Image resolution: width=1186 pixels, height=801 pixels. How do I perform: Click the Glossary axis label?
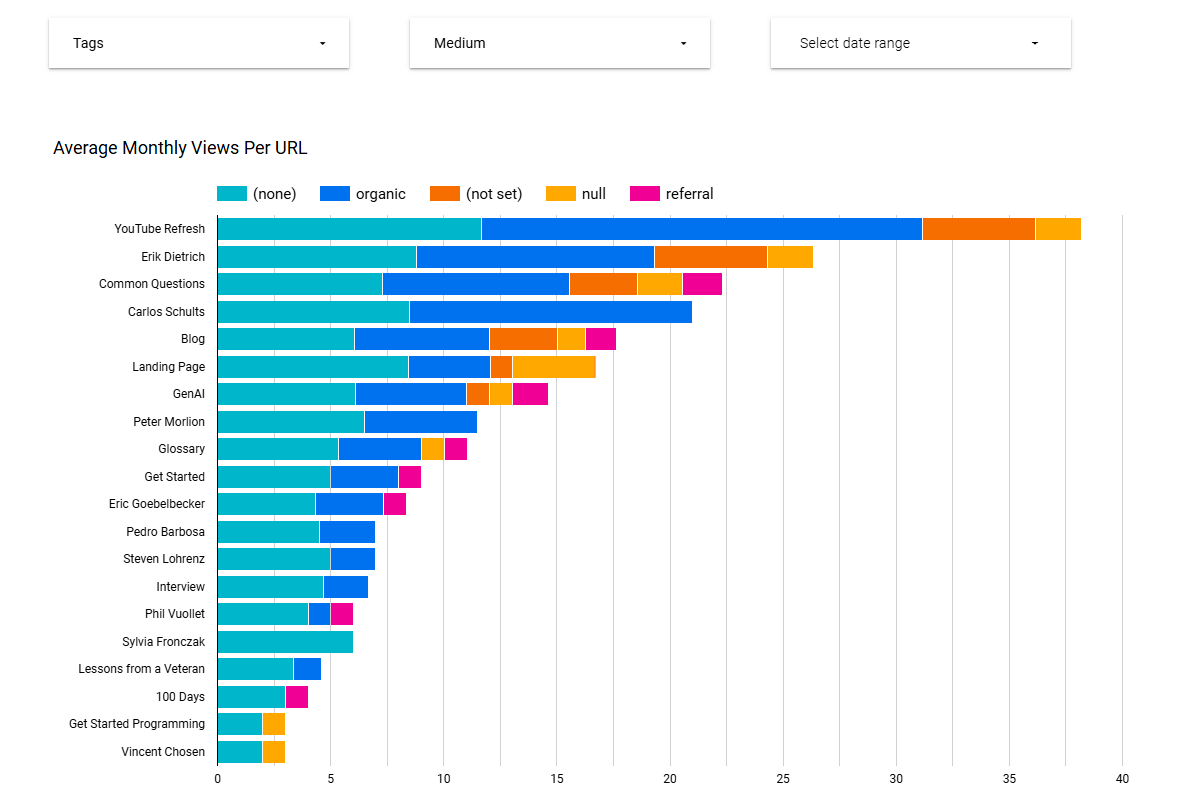tap(181, 449)
